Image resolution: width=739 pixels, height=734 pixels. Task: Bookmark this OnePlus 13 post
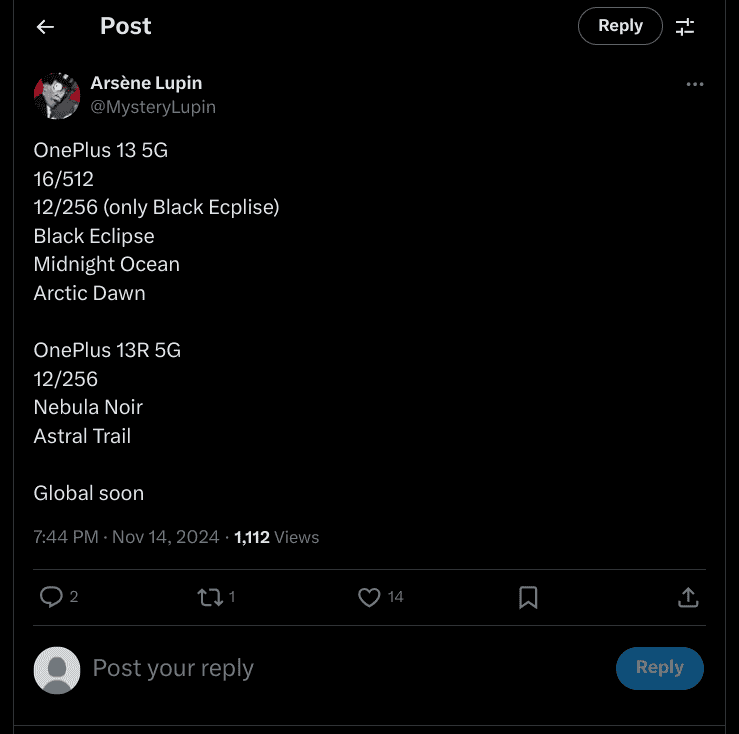point(528,597)
